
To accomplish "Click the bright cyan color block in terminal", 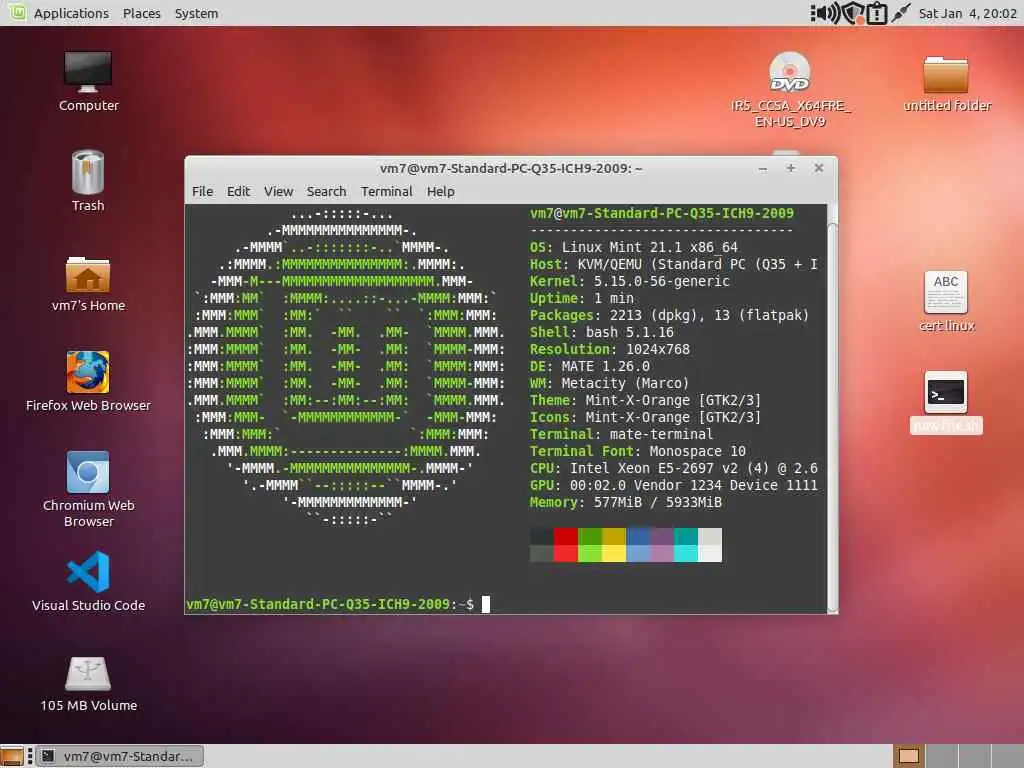I will click(686, 553).
